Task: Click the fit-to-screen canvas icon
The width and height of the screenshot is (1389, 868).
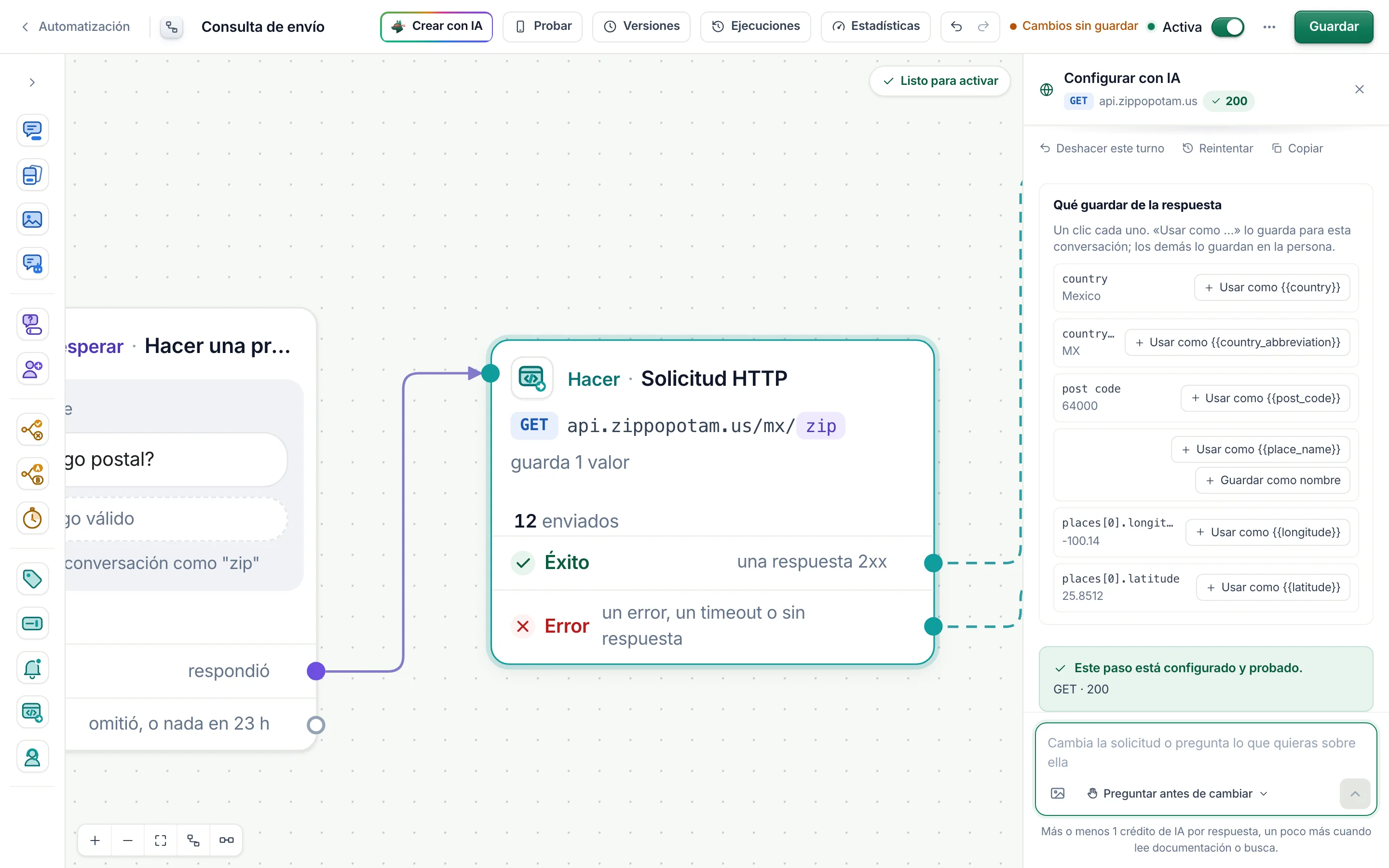Action: click(161, 841)
